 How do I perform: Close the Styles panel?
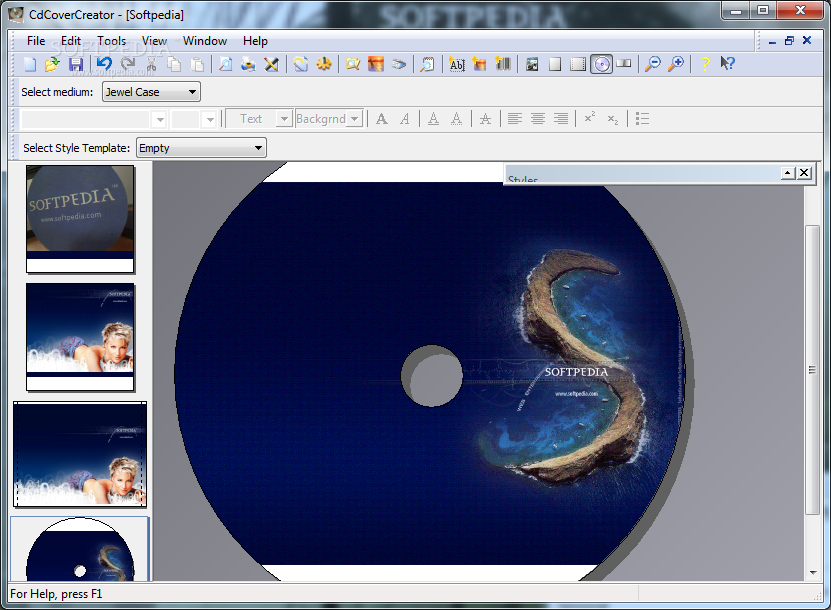[804, 173]
